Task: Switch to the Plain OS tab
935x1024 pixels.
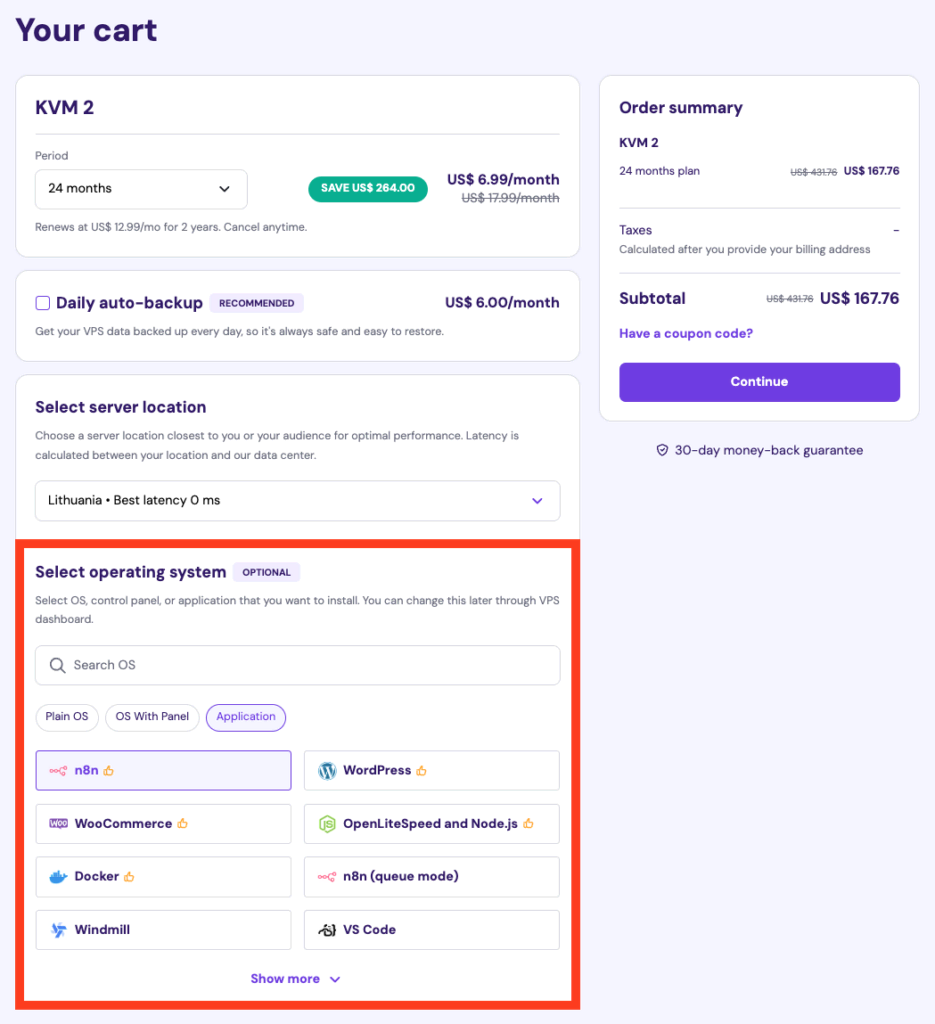Action: click(67, 717)
